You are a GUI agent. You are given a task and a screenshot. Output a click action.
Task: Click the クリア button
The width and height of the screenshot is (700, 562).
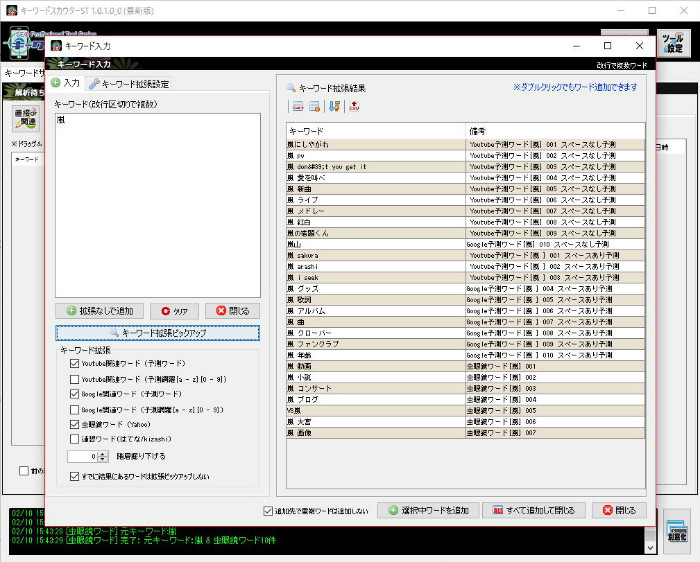point(174,311)
